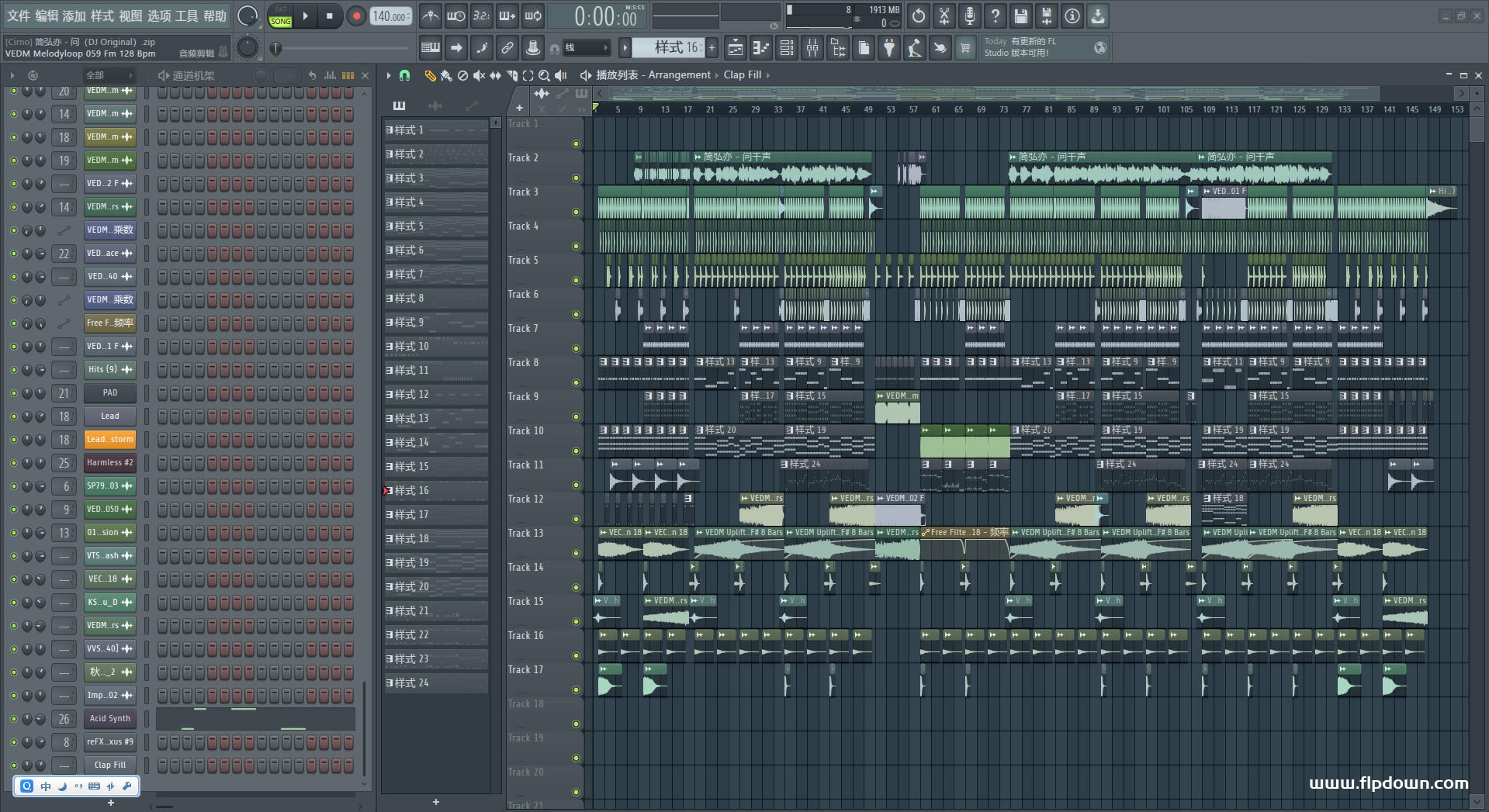The image size is (1489, 812).
Task: Click the metronome icon
Action: [x=430, y=16]
